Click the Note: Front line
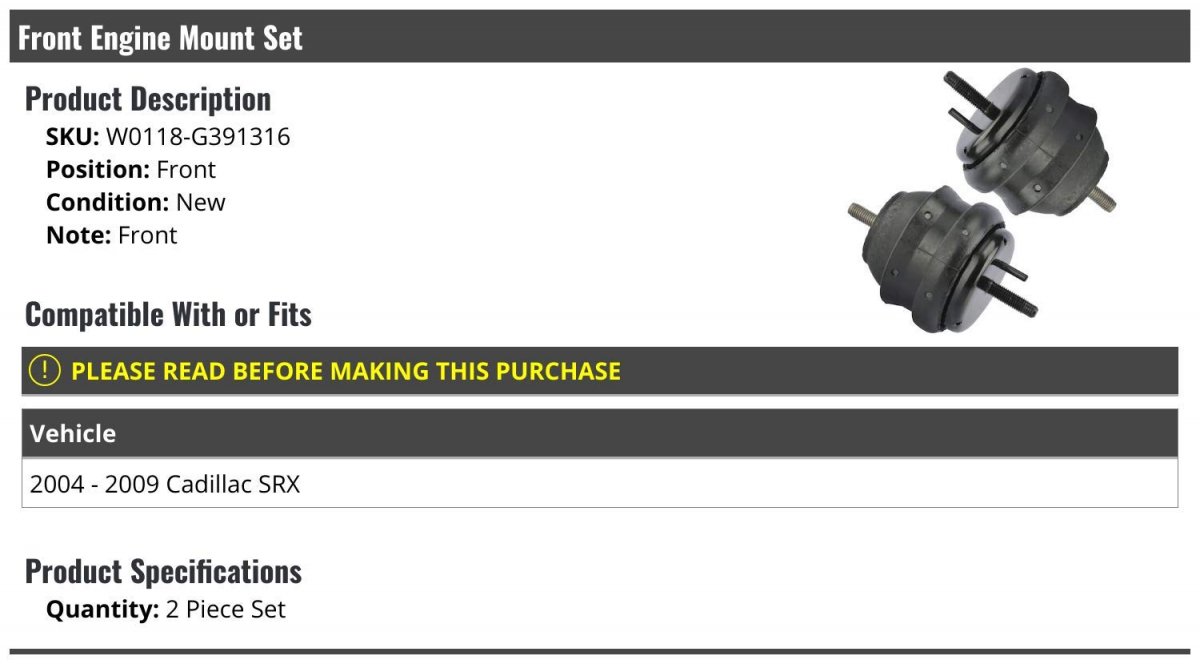The height and width of the screenshot is (664, 1200). [x=112, y=235]
